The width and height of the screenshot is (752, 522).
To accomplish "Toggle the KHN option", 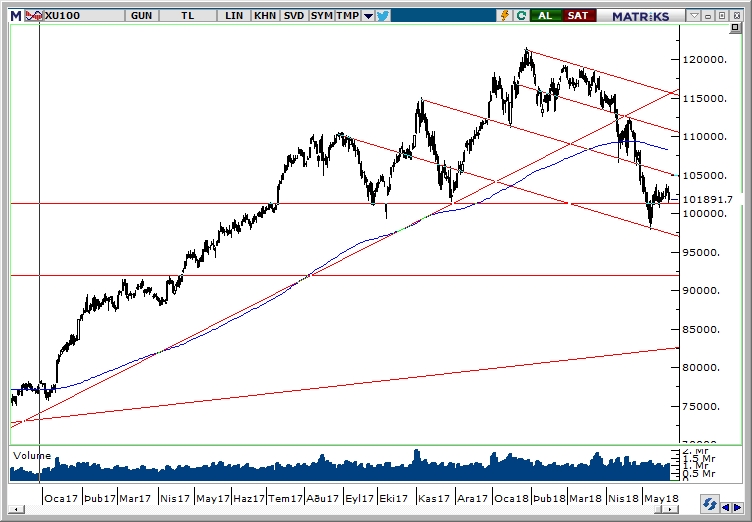I will point(265,16).
